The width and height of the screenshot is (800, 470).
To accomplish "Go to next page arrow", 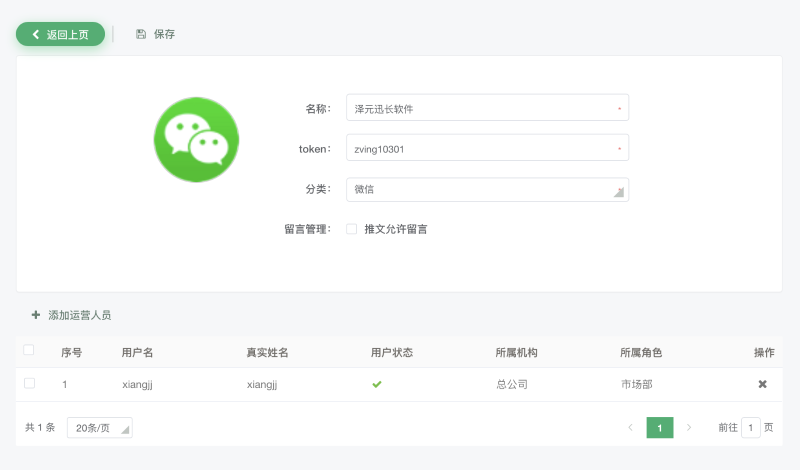I will (x=689, y=428).
